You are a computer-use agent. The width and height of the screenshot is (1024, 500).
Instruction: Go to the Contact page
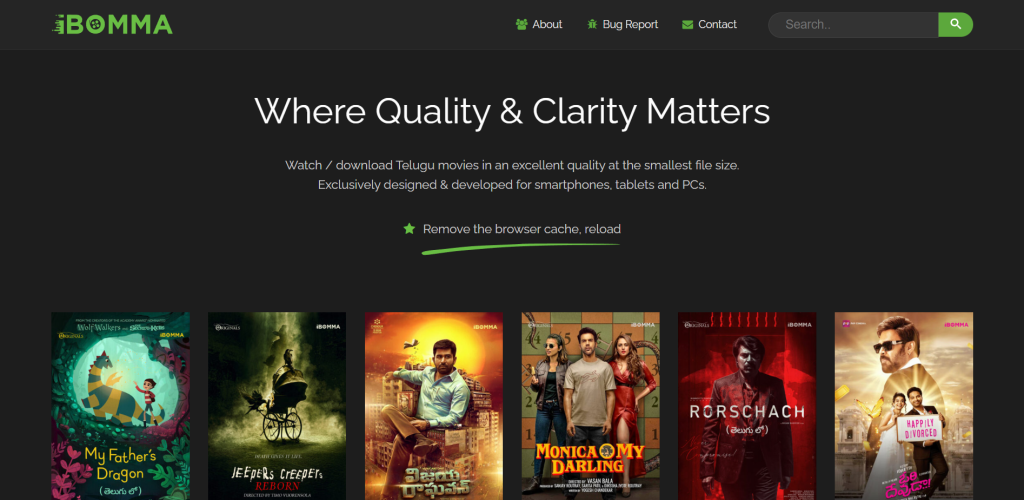click(x=717, y=25)
